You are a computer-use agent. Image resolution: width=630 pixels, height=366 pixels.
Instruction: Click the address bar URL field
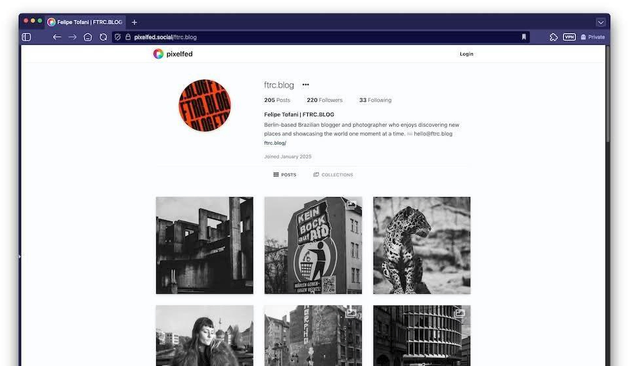coord(321,37)
